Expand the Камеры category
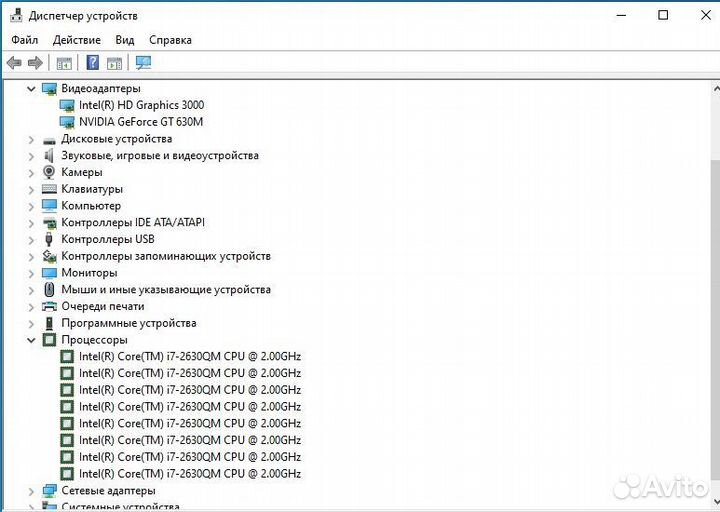720x512 pixels. [x=31, y=173]
